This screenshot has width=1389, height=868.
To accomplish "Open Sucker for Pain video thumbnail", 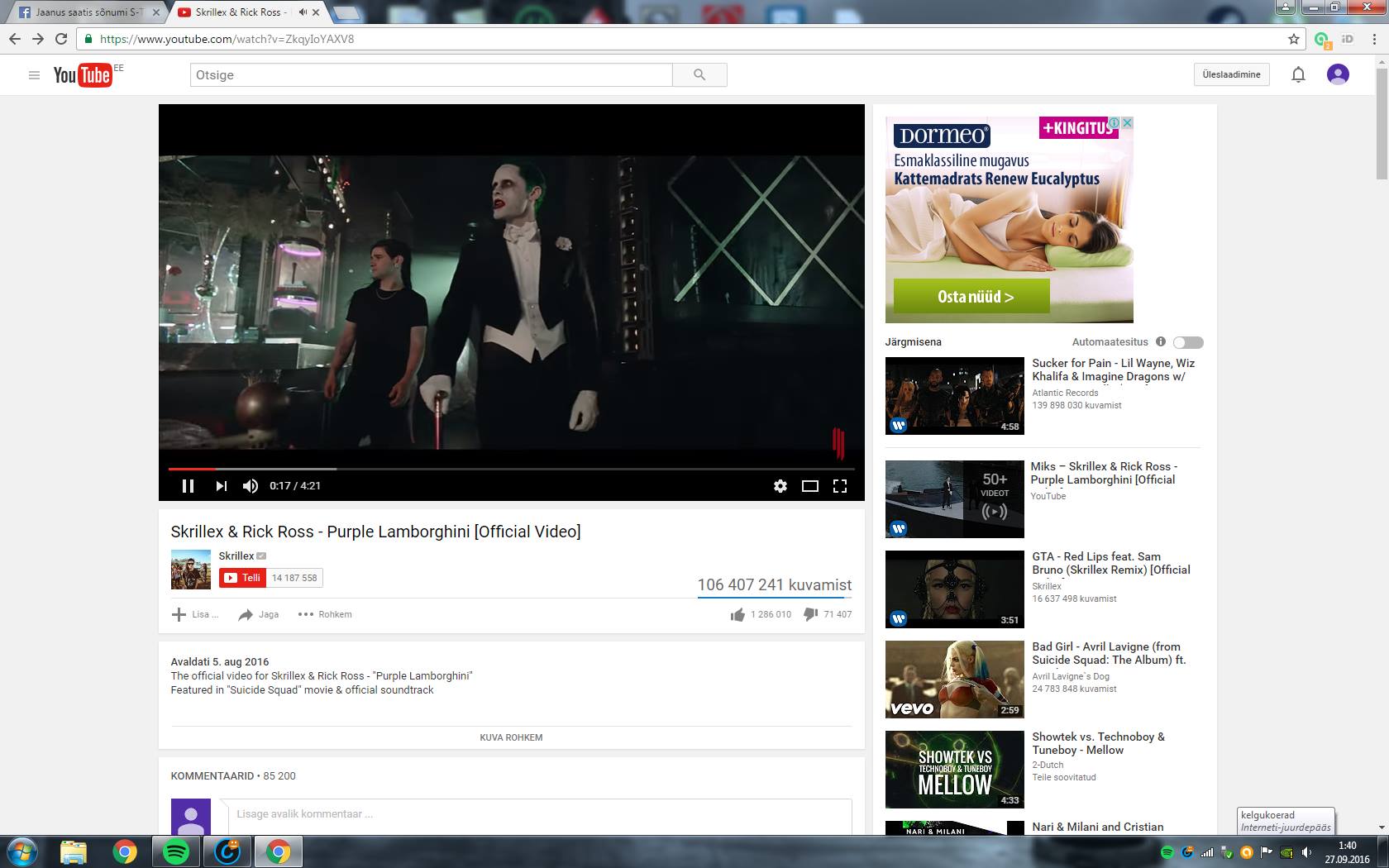I will tap(955, 396).
